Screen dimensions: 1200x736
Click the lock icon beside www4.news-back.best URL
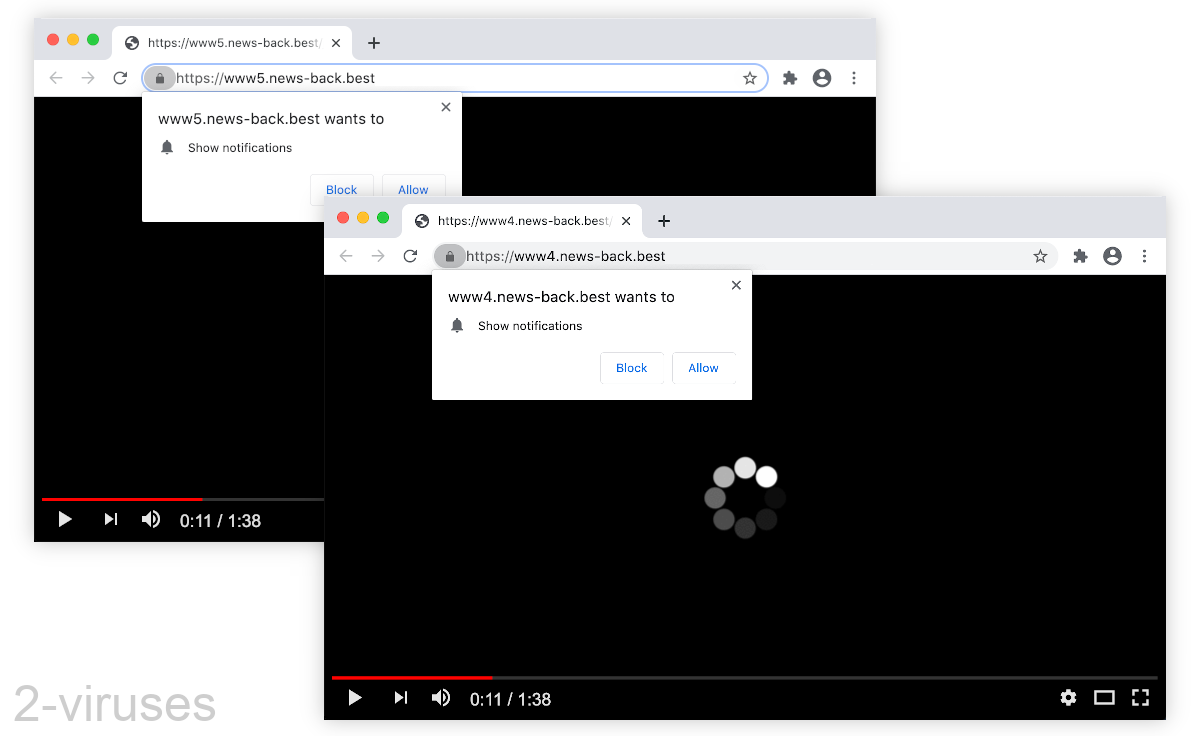[x=450, y=256]
